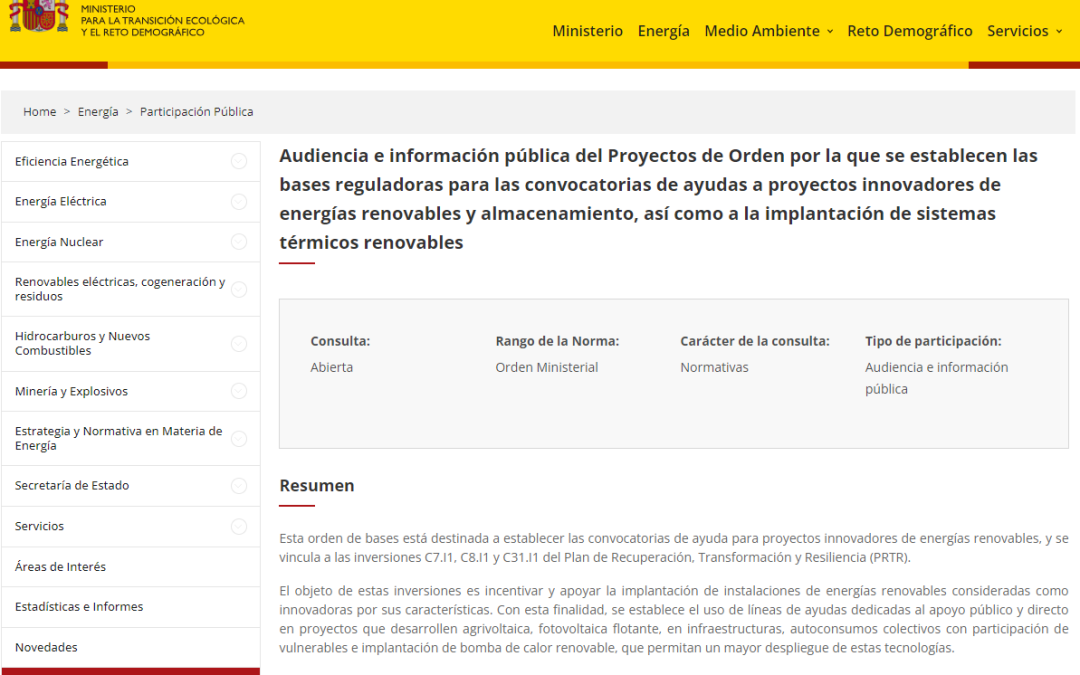
Task: Go to Reto Demográfico in top navigation
Action: pyautogui.click(x=909, y=31)
